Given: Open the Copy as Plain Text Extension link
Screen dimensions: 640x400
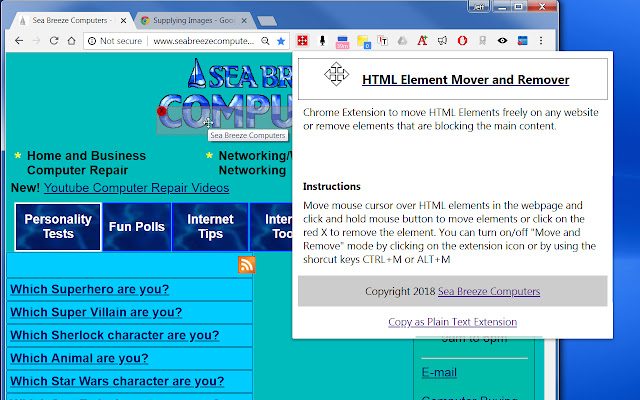Looking at the screenshot, I should [453, 322].
